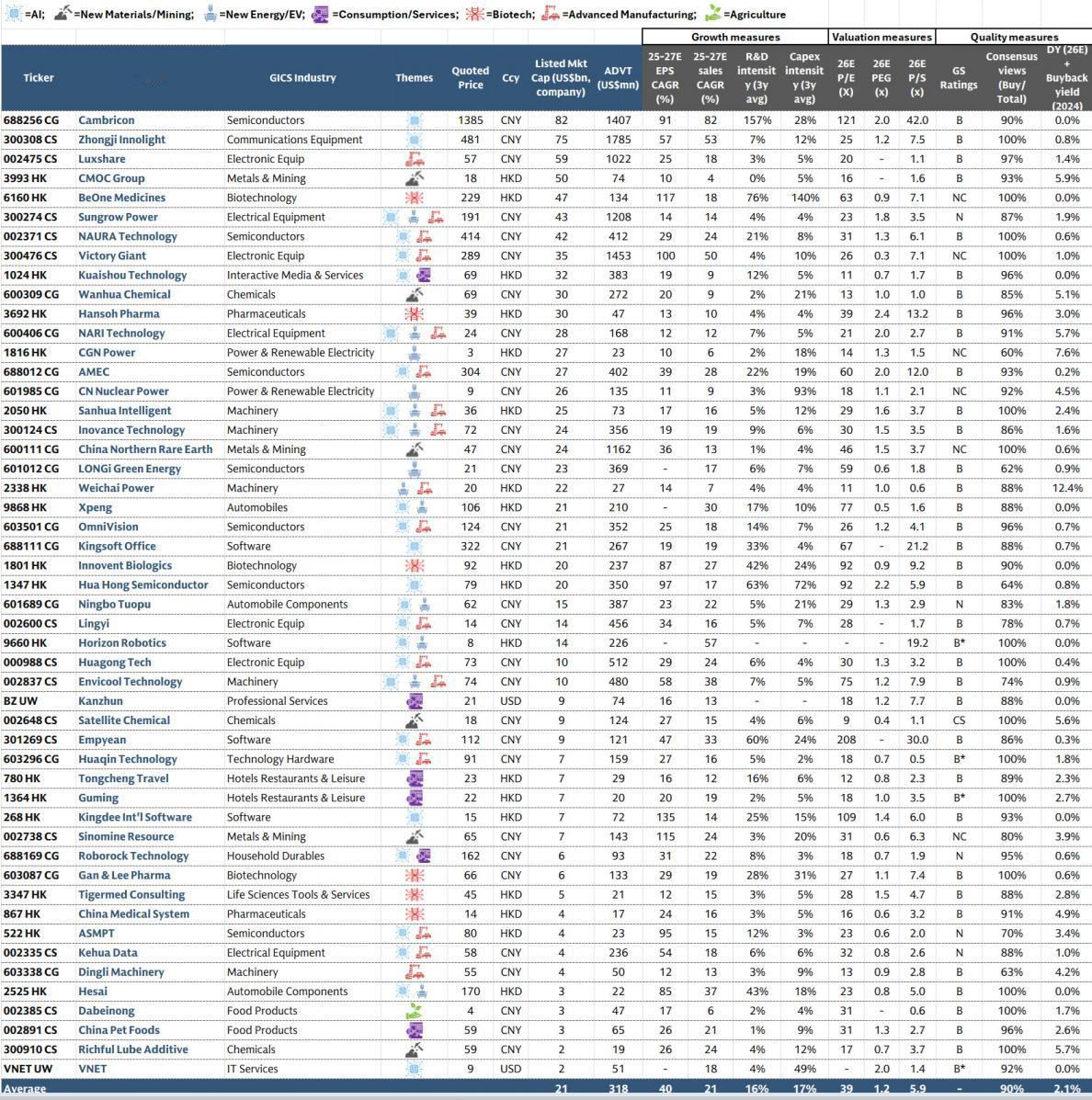Screen dimensions: 1092x1100
Task: Click the AI icon in the legend
Action: pos(14,14)
